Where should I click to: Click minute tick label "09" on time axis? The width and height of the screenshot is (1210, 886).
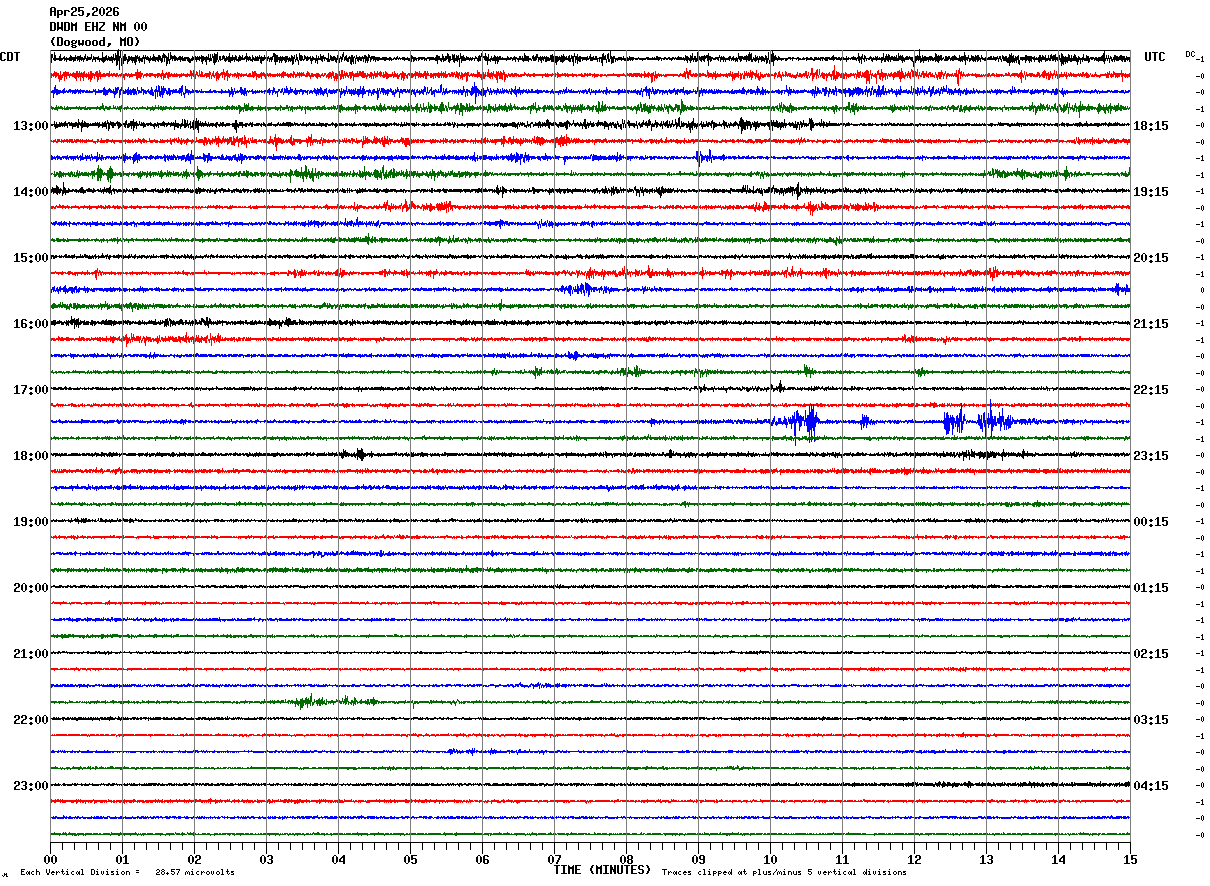click(x=698, y=860)
